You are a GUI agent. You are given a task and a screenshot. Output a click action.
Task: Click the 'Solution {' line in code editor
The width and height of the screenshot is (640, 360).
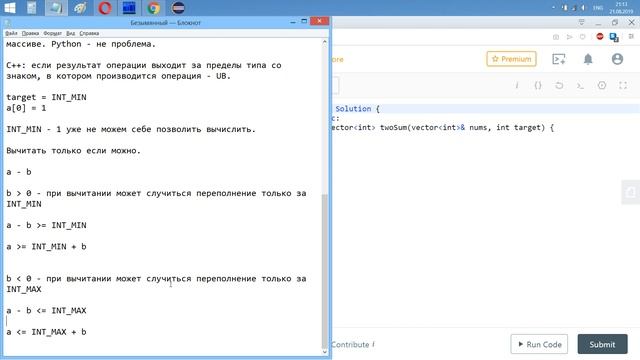(x=357, y=109)
